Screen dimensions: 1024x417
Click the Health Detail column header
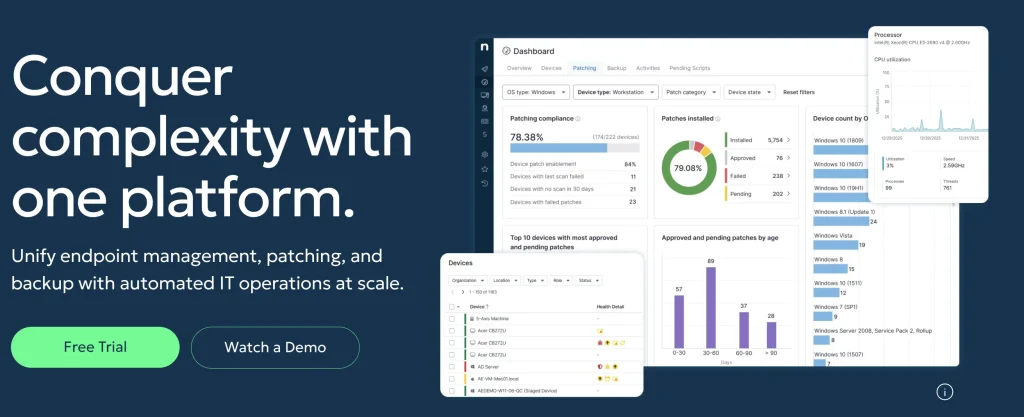(610, 307)
